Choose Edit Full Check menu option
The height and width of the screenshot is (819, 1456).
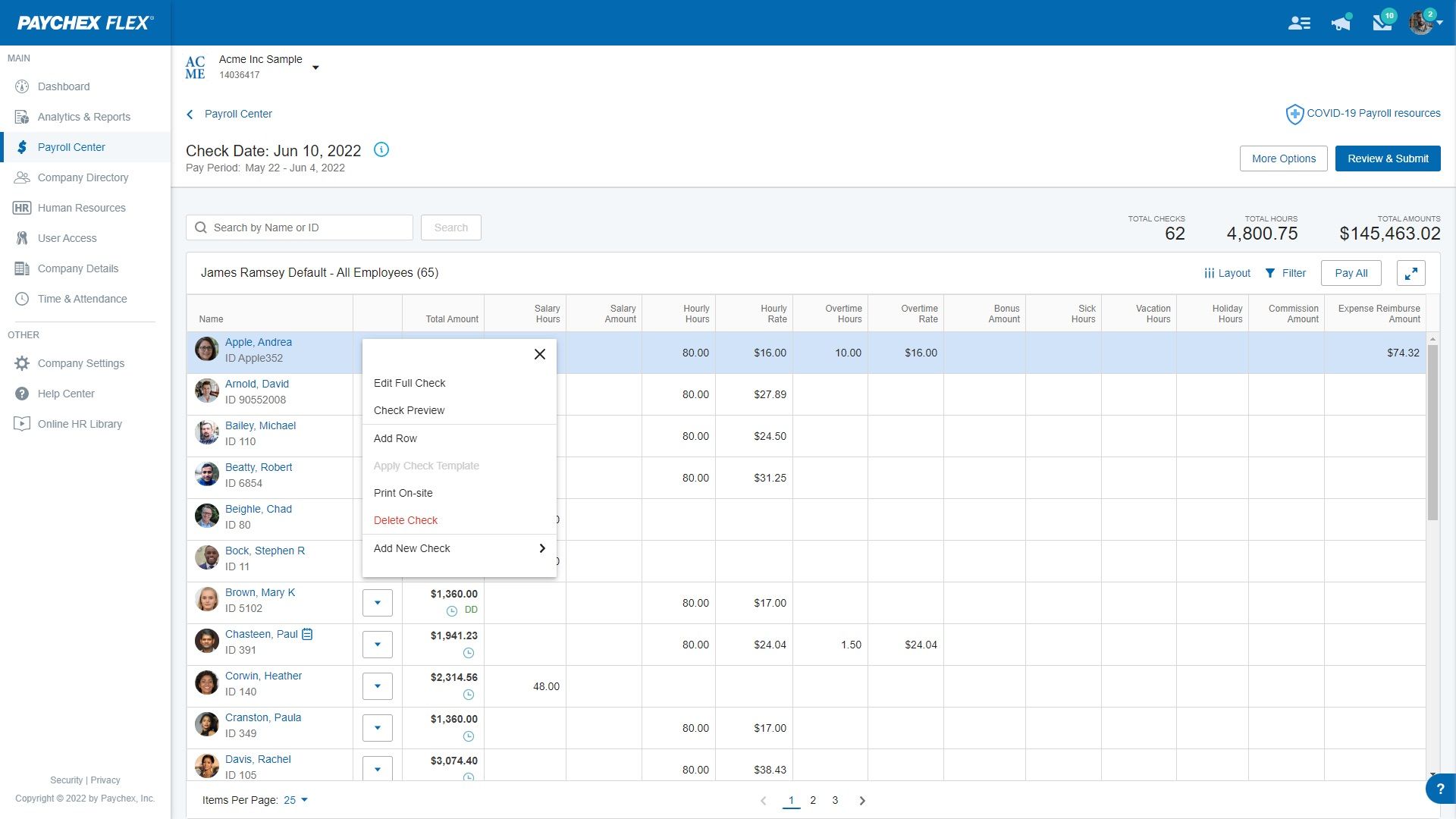pos(409,383)
